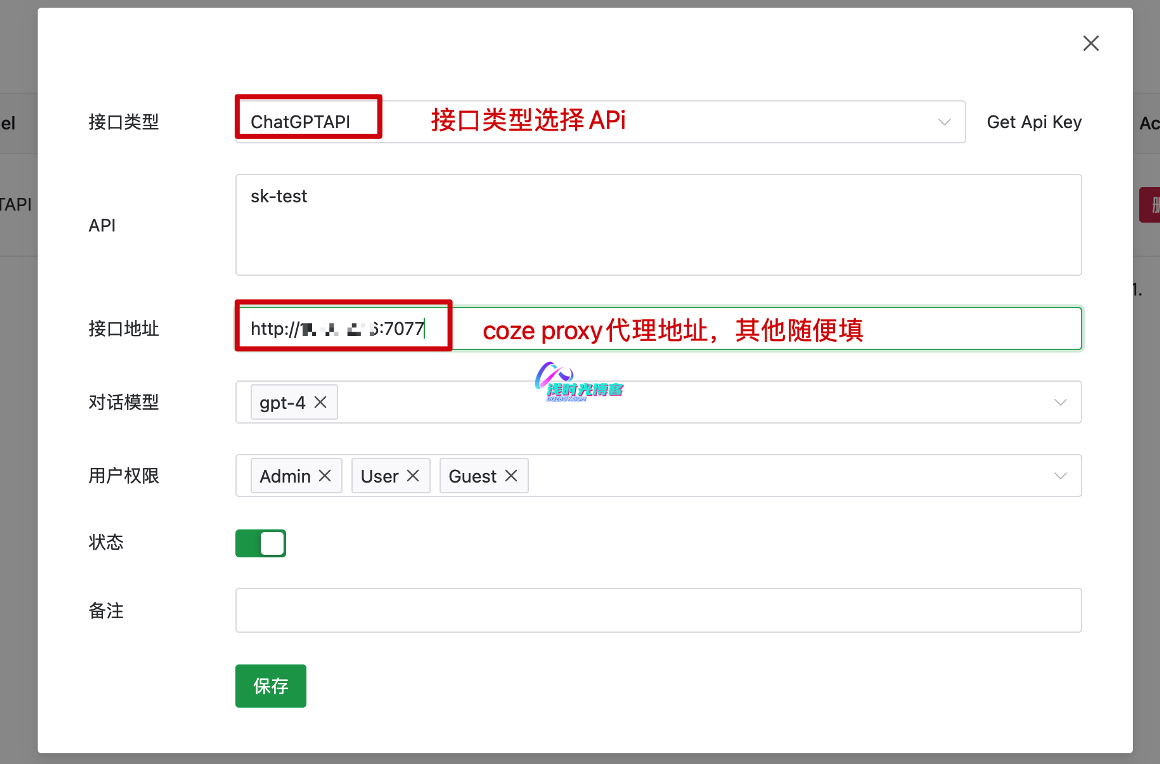Click the sk-test text in API field
The width and height of the screenshot is (1160, 764).
click(278, 196)
